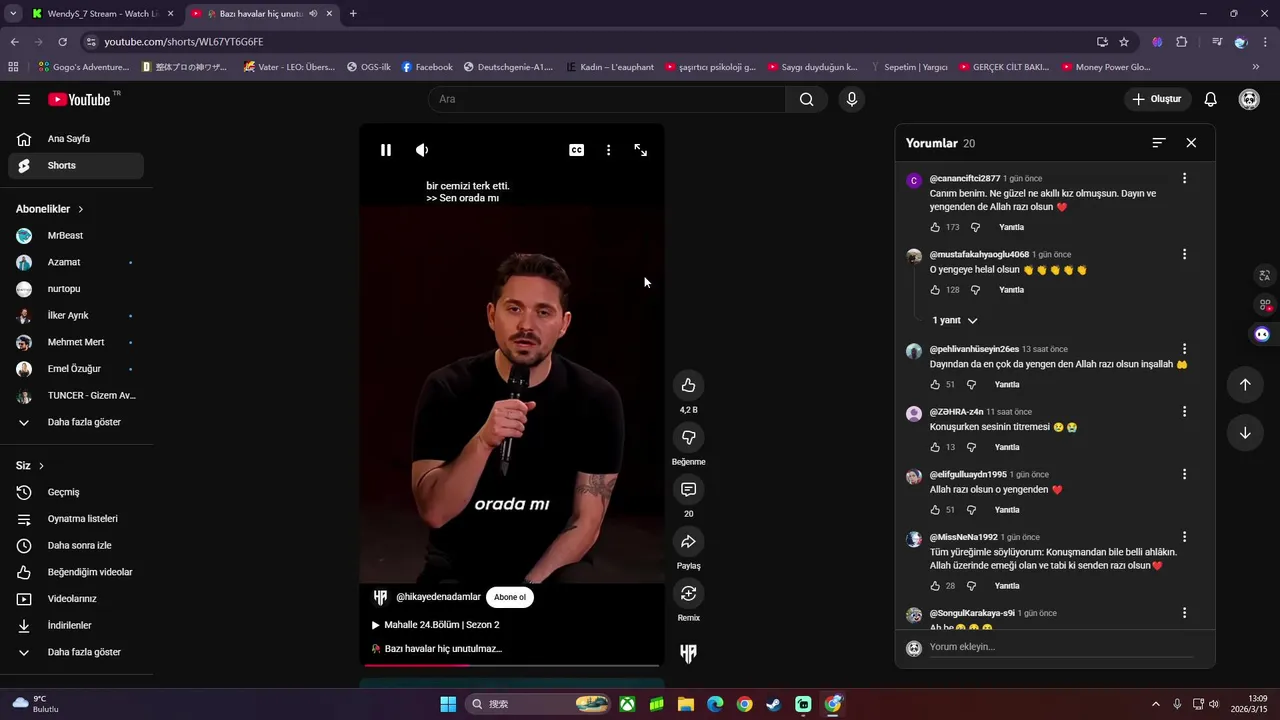Viewport: 1280px width, 720px height.
Task: Dislike @mustafakahyaoglu4068's comment
Action: [x=975, y=290]
